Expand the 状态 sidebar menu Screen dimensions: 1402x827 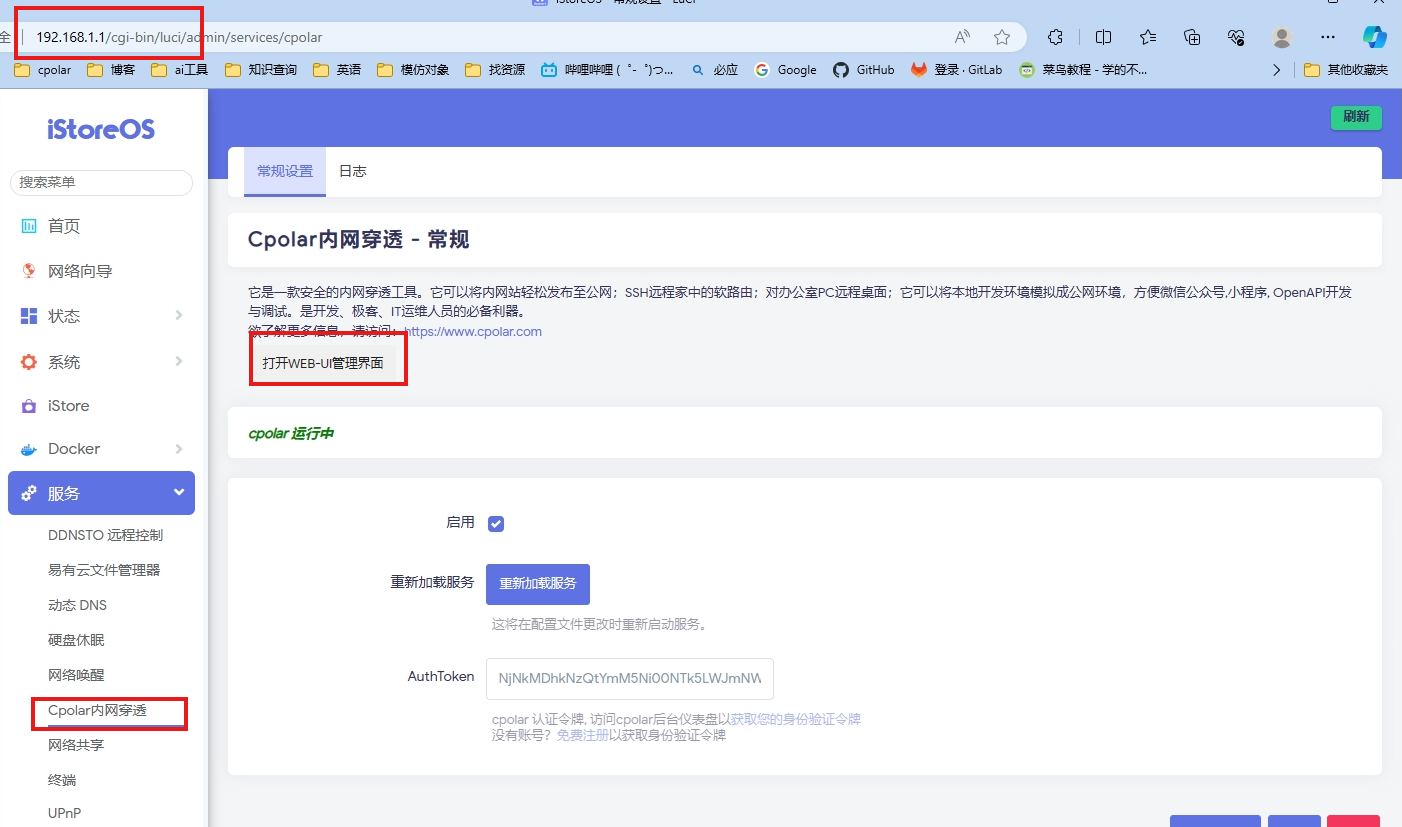[101, 316]
